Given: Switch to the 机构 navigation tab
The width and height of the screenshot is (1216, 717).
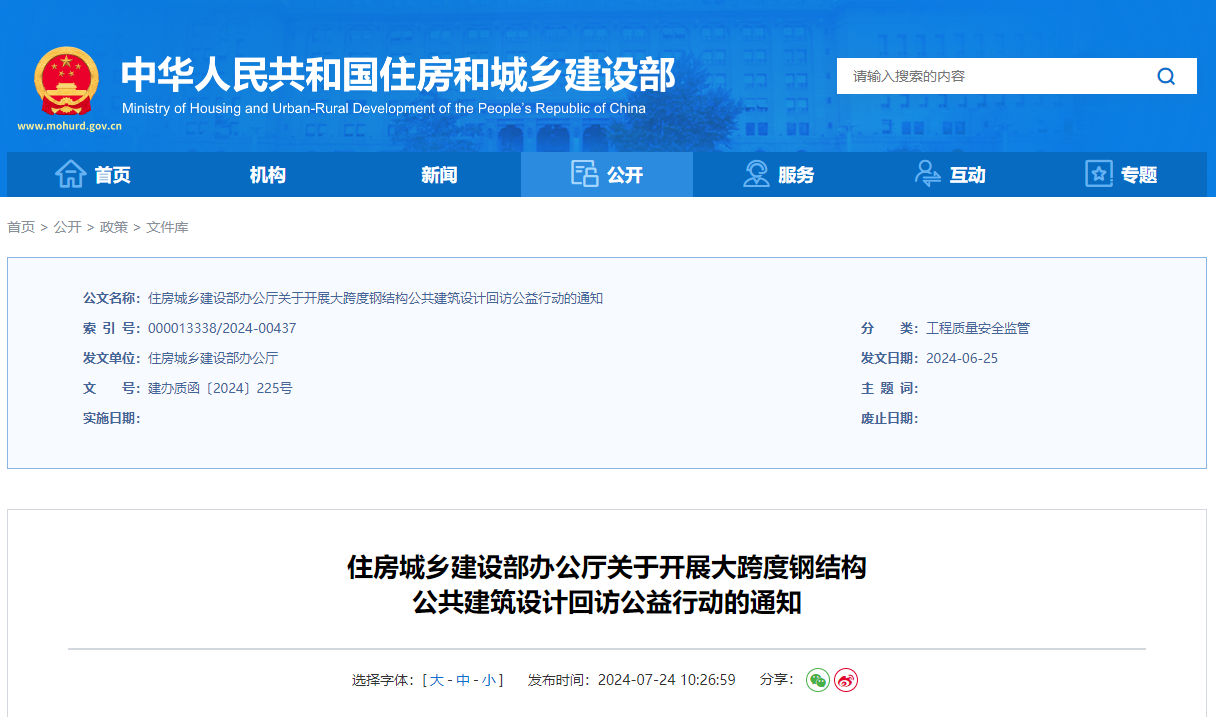Looking at the screenshot, I should pos(266,173).
